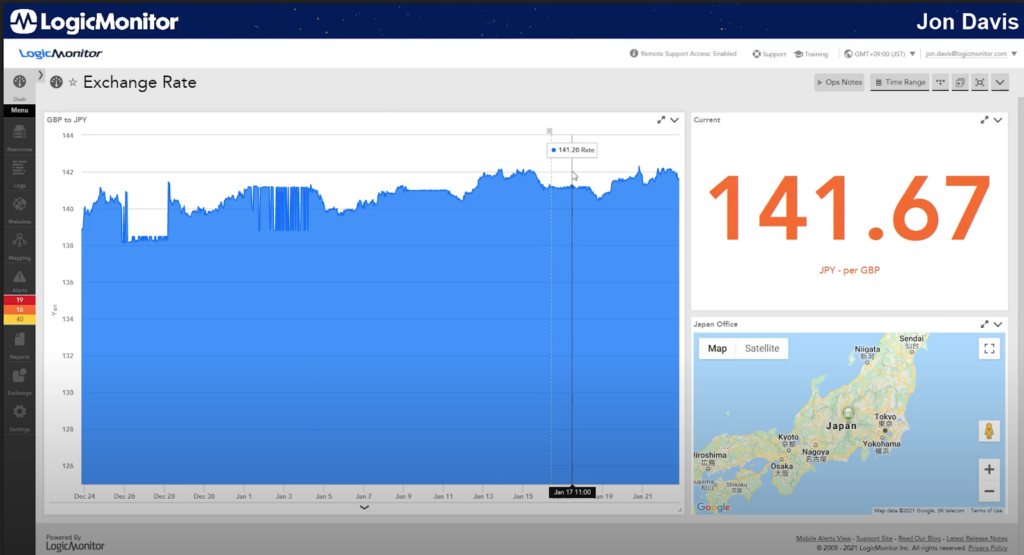This screenshot has width=1024, height=555.
Task: Click the Ops Notes button
Action: click(839, 82)
